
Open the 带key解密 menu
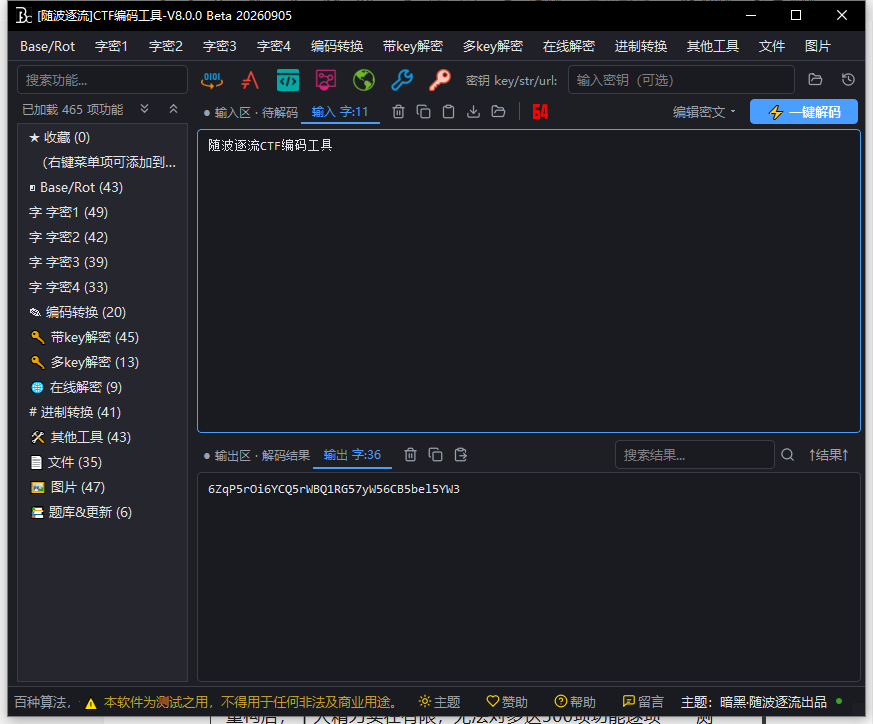[413, 46]
